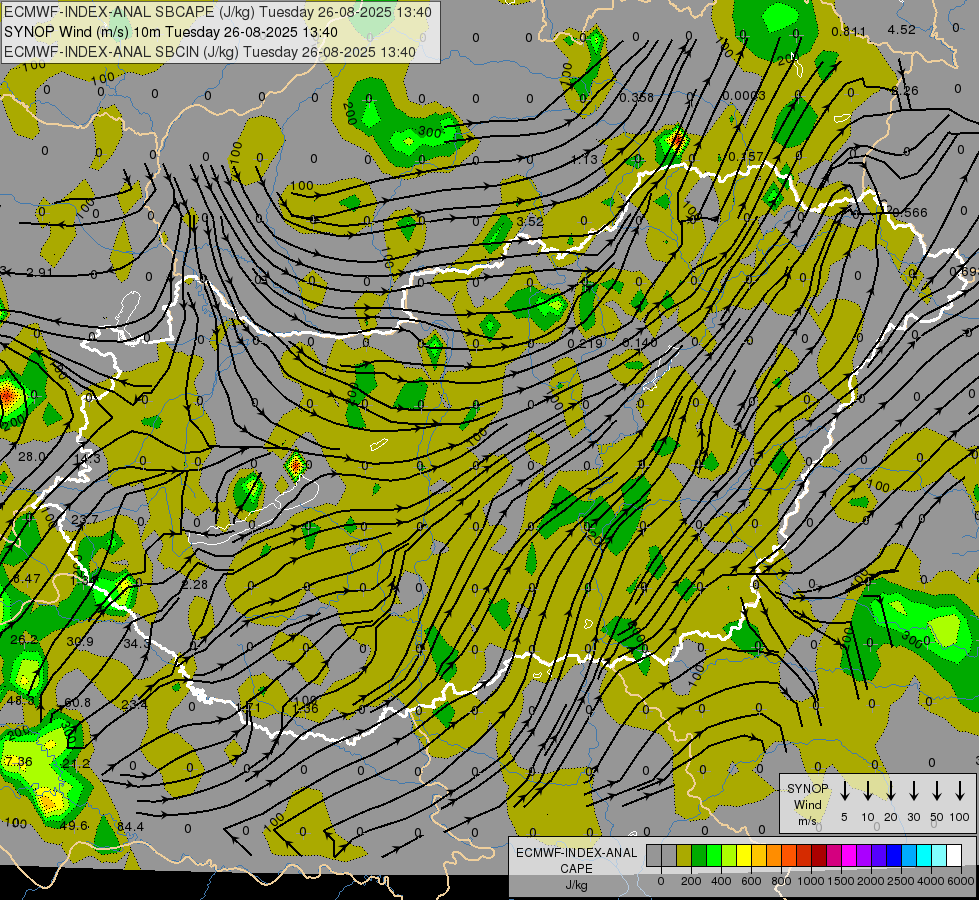Pick the bright cyan swatch before 4000 tick
This screenshot has height=900, width=979.
point(923,856)
